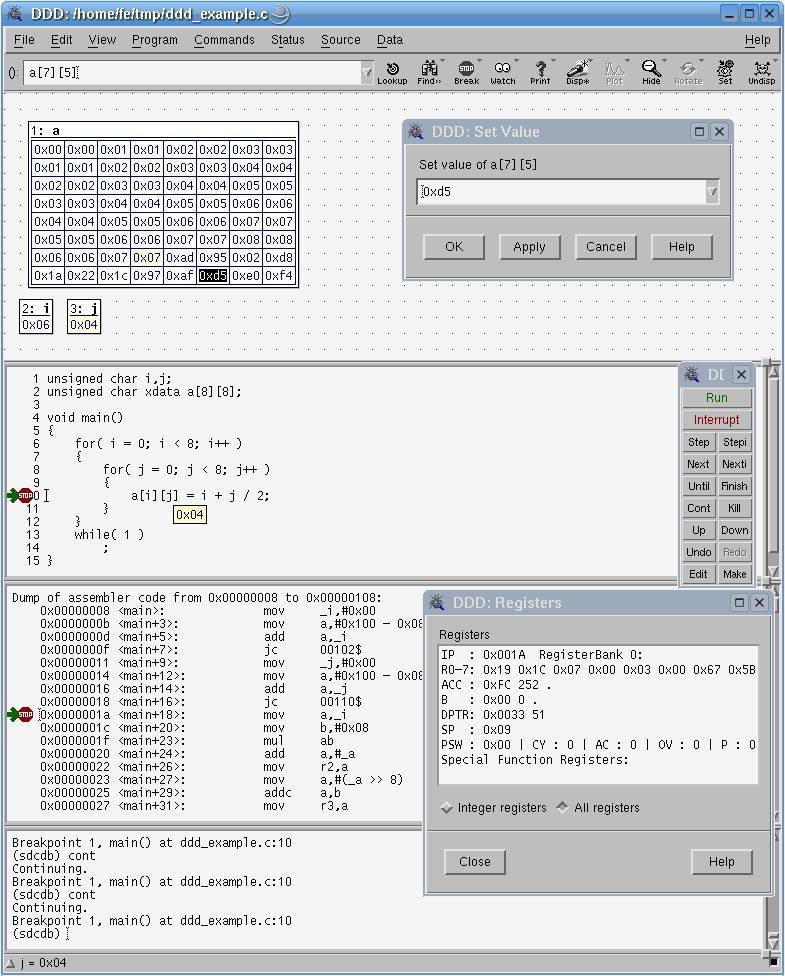Open the File menu
The height and width of the screenshot is (976, 785).
(24, 40)
